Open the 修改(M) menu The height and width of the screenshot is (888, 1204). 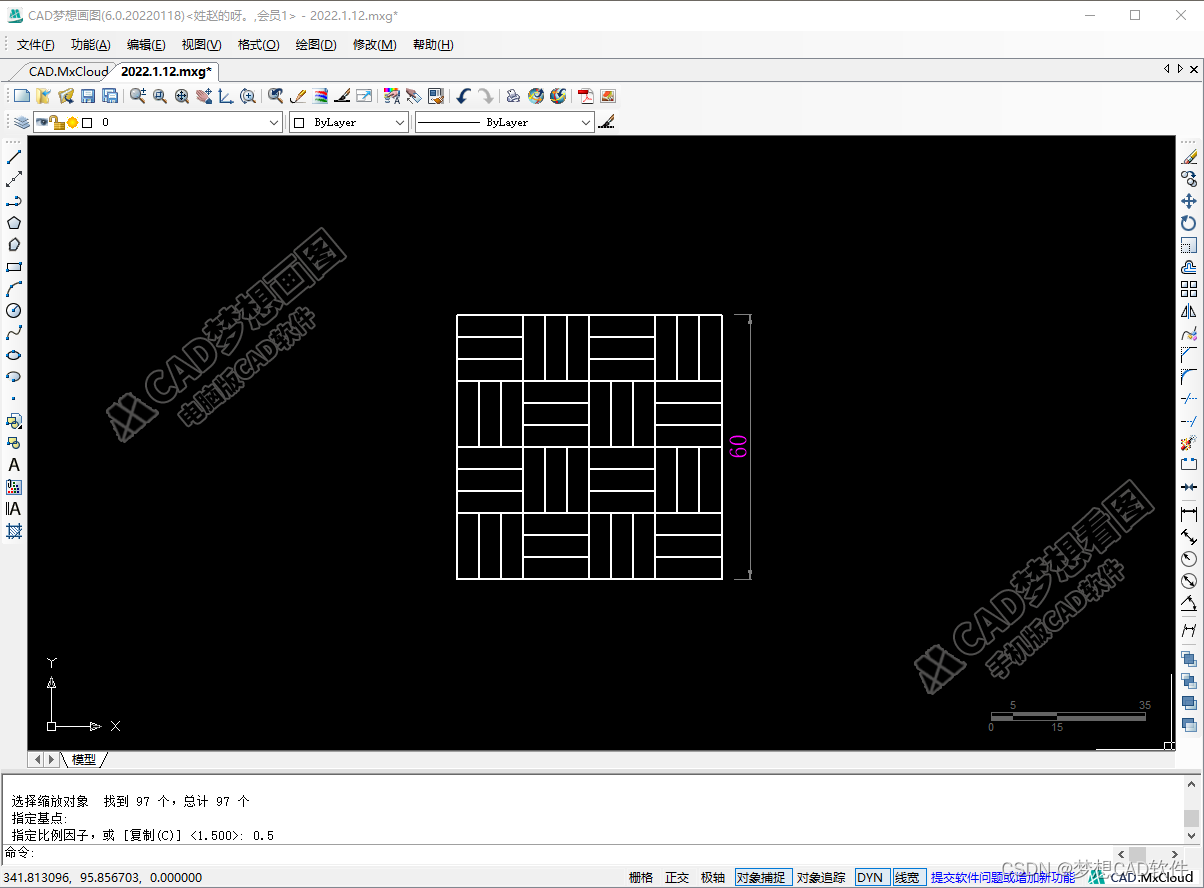[x=374, y=45]
